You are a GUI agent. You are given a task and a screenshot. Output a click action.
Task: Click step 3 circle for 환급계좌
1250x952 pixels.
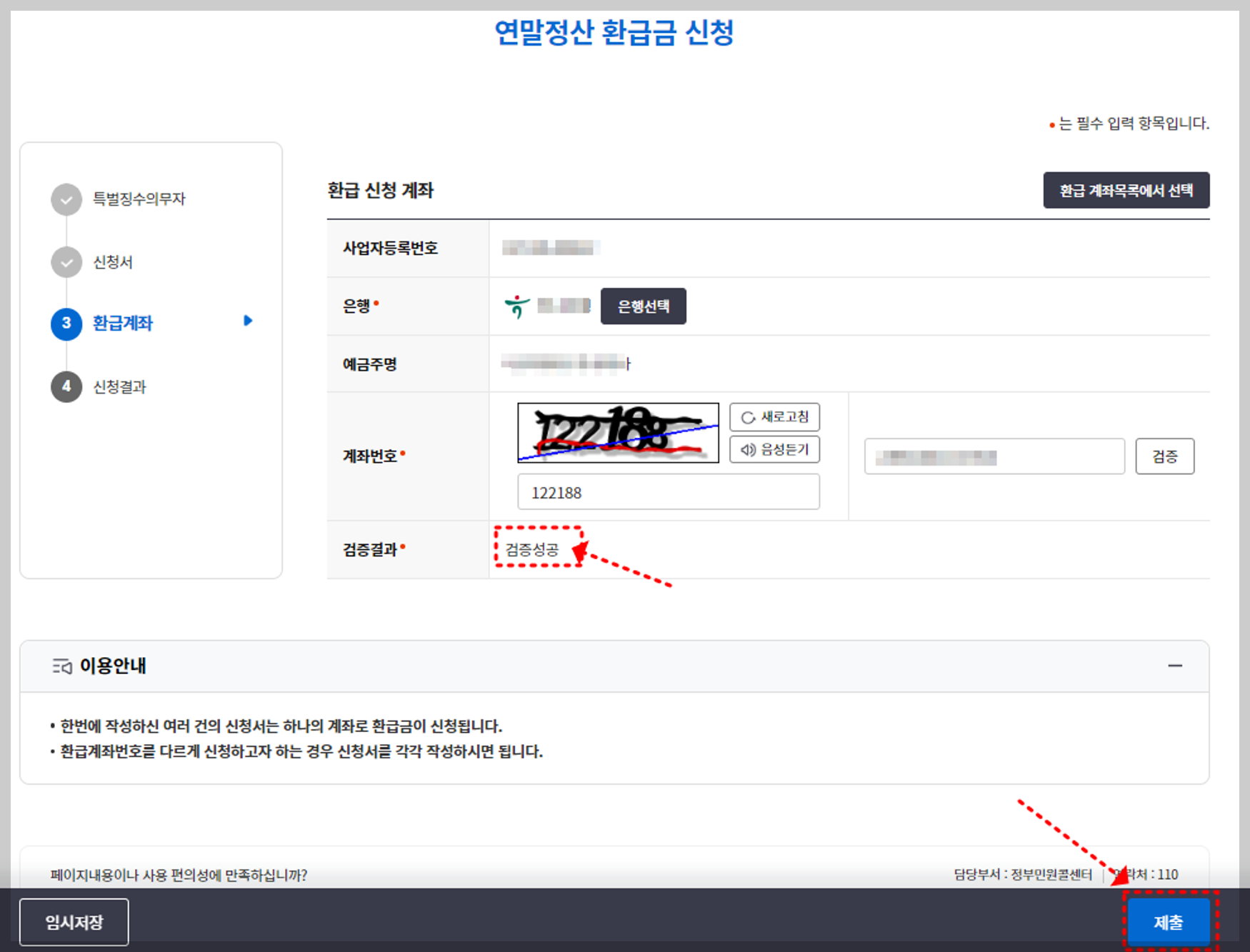[66, 324]
